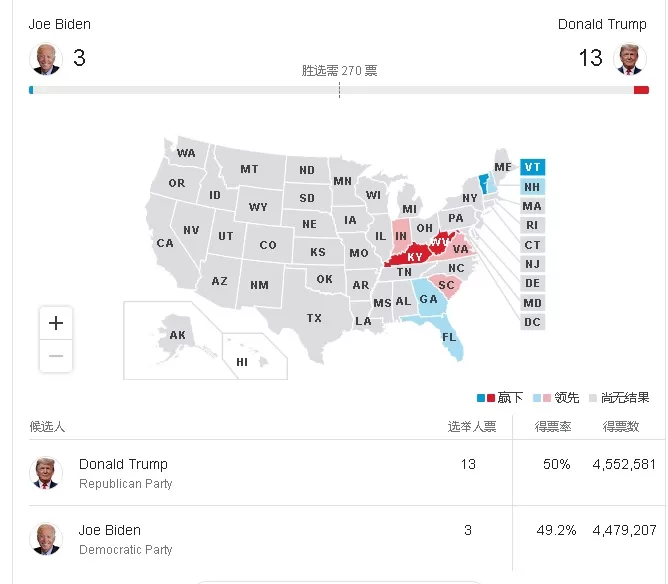668x584 pixels.
Task: Click the Joe Biden name in table
Action: (110, 530)
